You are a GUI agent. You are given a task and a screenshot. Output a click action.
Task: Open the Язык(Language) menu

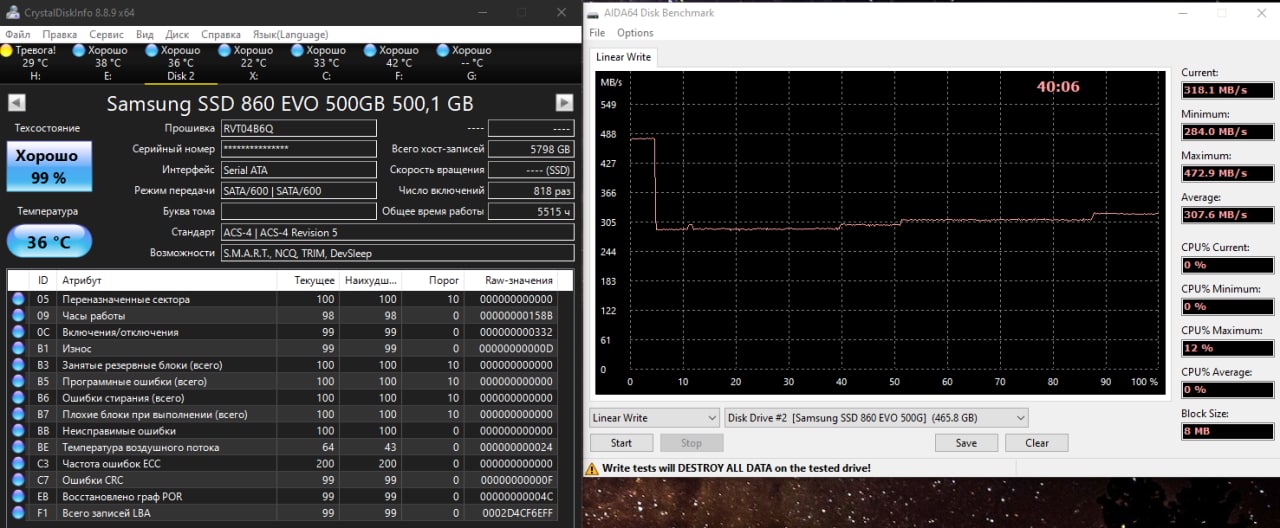pos(289,34)
